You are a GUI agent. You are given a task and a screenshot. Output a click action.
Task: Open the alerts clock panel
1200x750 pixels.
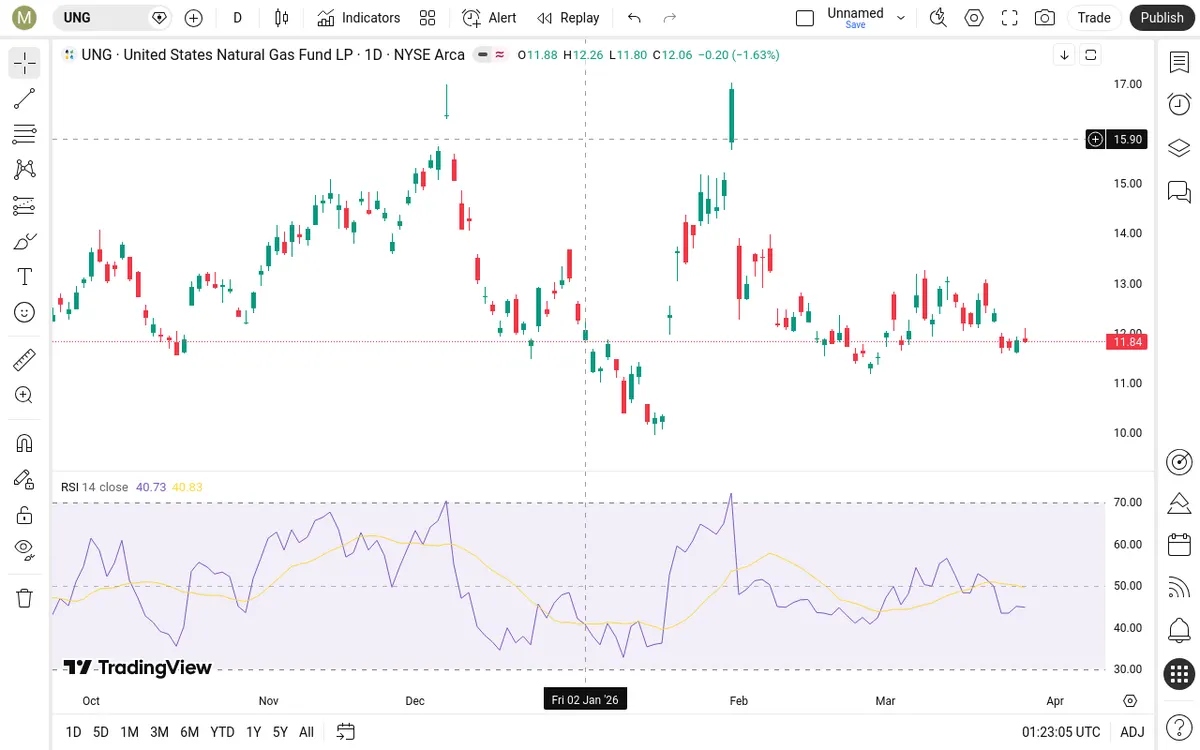1179,104
